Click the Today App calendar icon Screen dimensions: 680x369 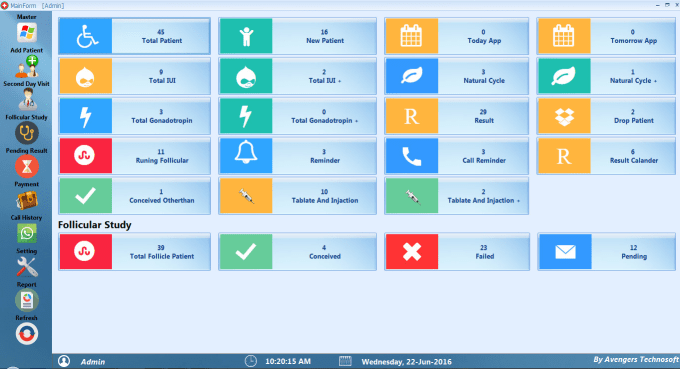click(x=412, y=36)
